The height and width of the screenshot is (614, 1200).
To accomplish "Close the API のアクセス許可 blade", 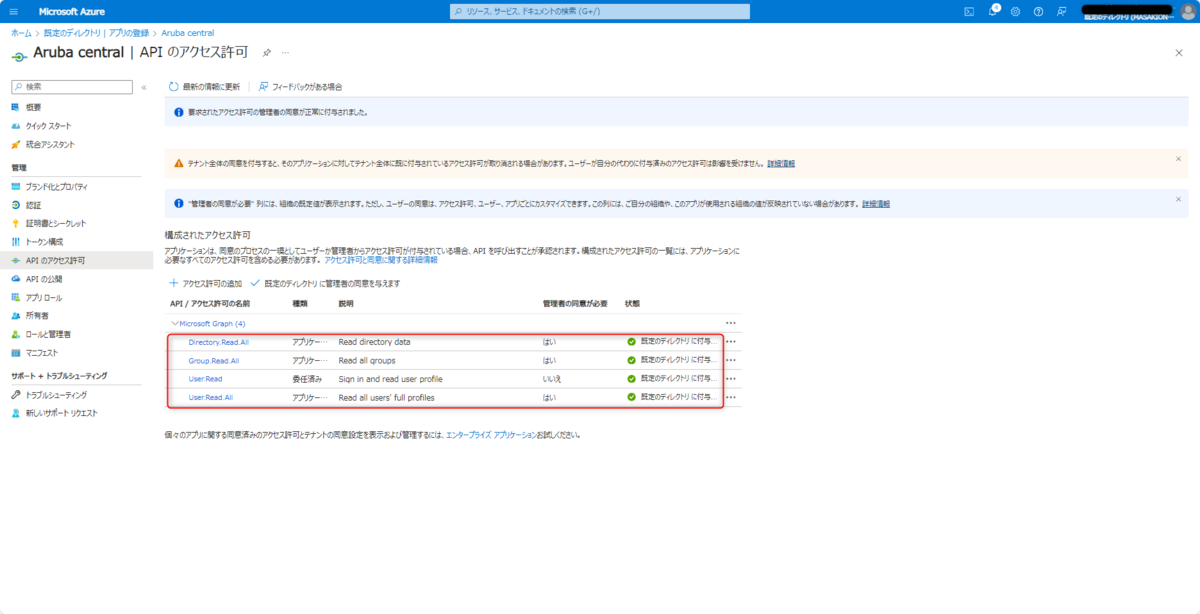I will tap(1178, 52).
